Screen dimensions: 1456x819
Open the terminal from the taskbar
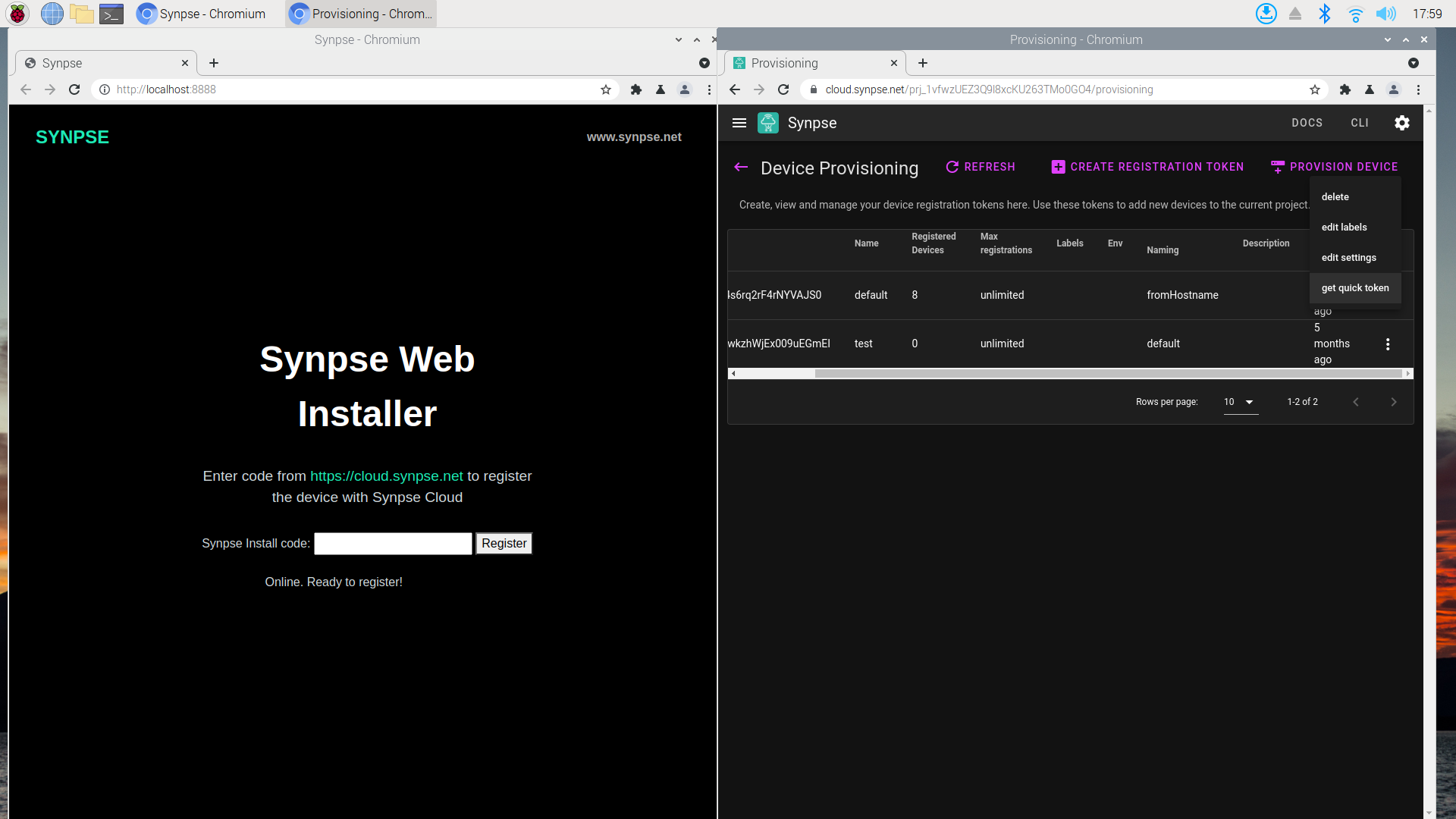tap(111, 14)
